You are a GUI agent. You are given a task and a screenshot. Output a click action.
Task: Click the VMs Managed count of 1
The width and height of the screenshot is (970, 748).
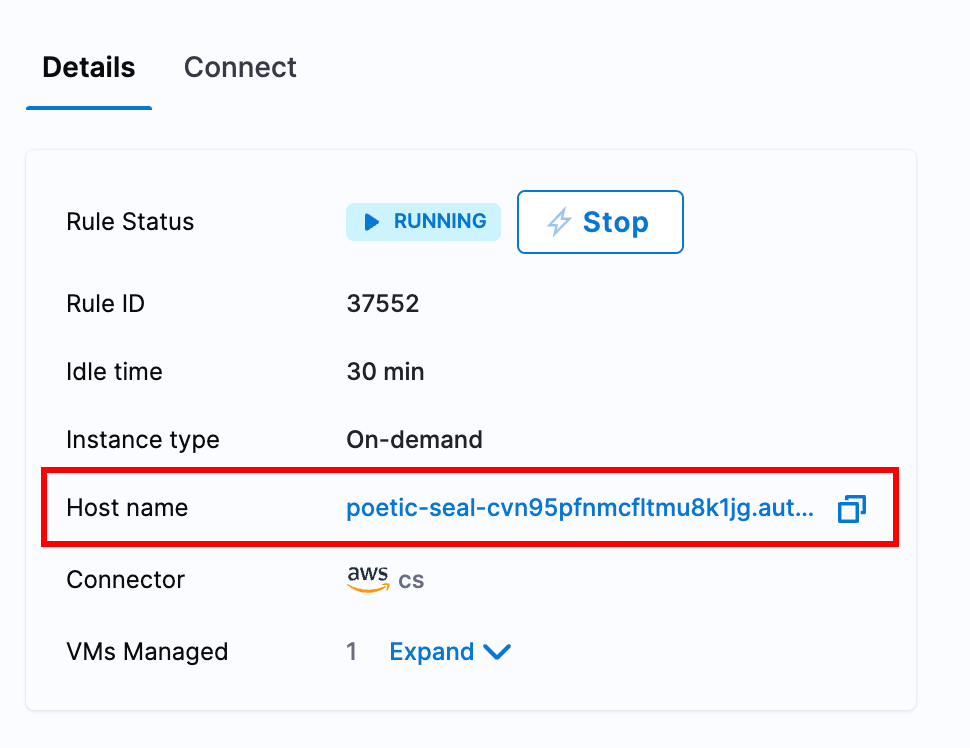352,652
